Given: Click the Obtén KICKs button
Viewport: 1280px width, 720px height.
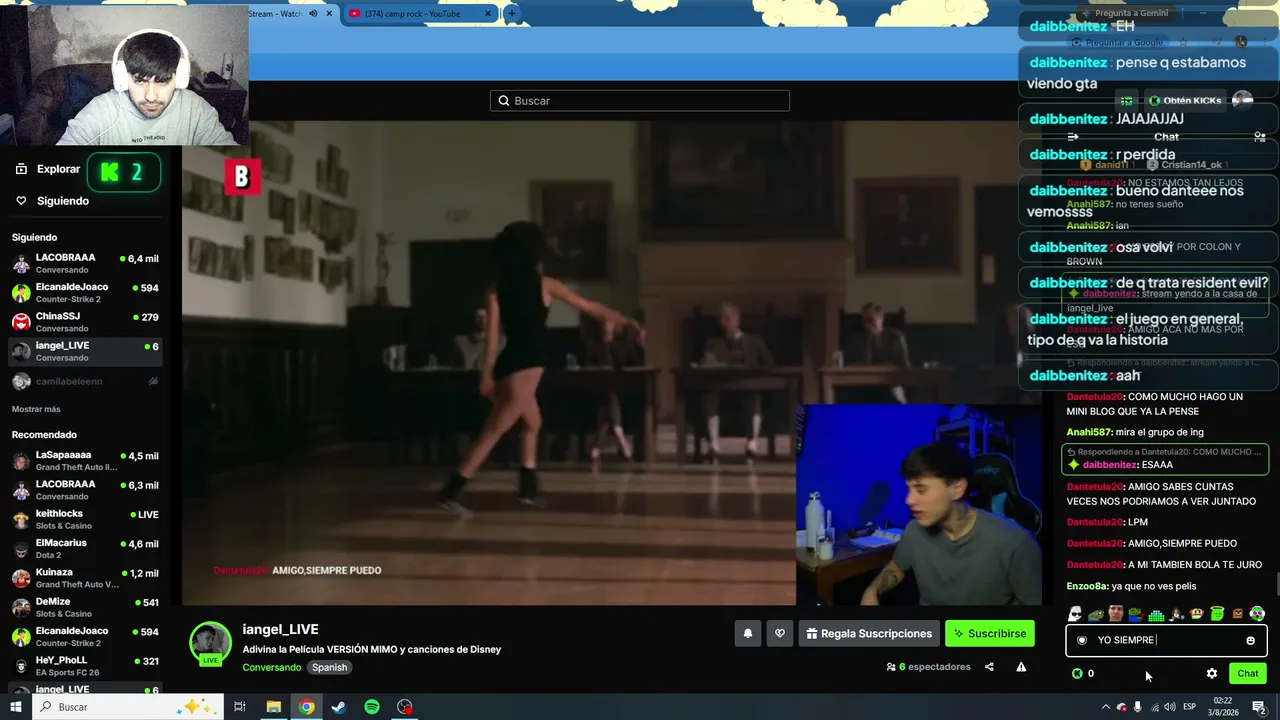Looking at the screenshot, I should 1184,100.
